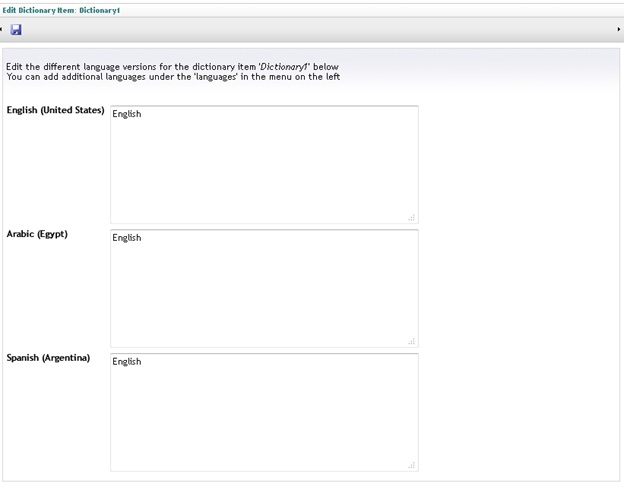Click the word 'English' inside the Arabic box
624x493 pixels.
127,238
